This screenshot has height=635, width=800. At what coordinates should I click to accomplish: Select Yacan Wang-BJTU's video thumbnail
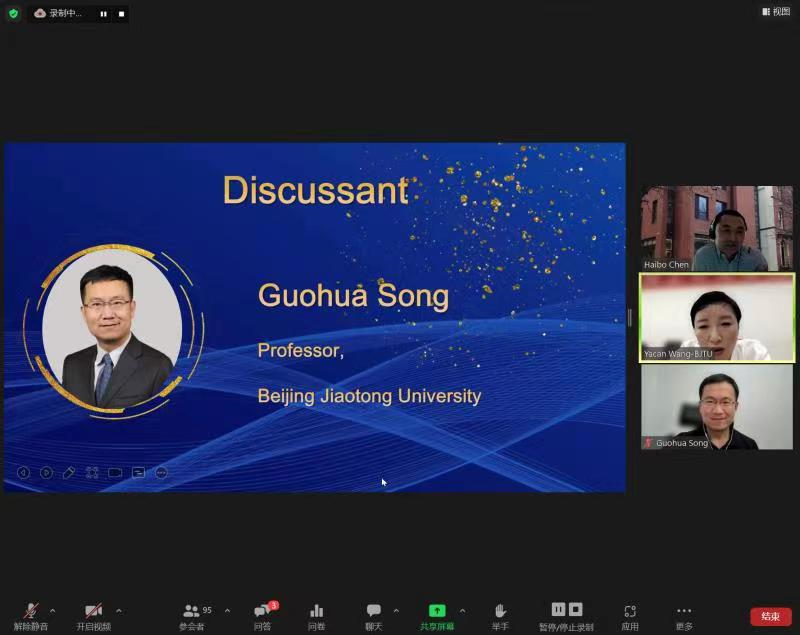point(717,318)
